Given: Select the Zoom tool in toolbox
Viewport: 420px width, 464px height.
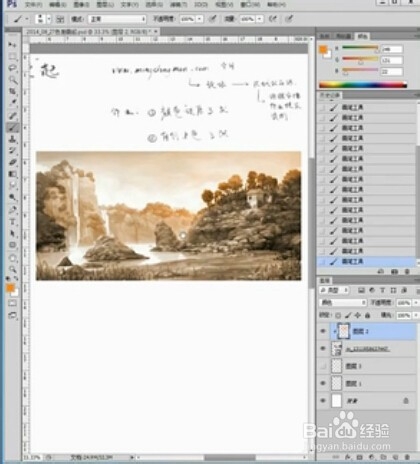Looking at the screenshot, I should (12, 269).
